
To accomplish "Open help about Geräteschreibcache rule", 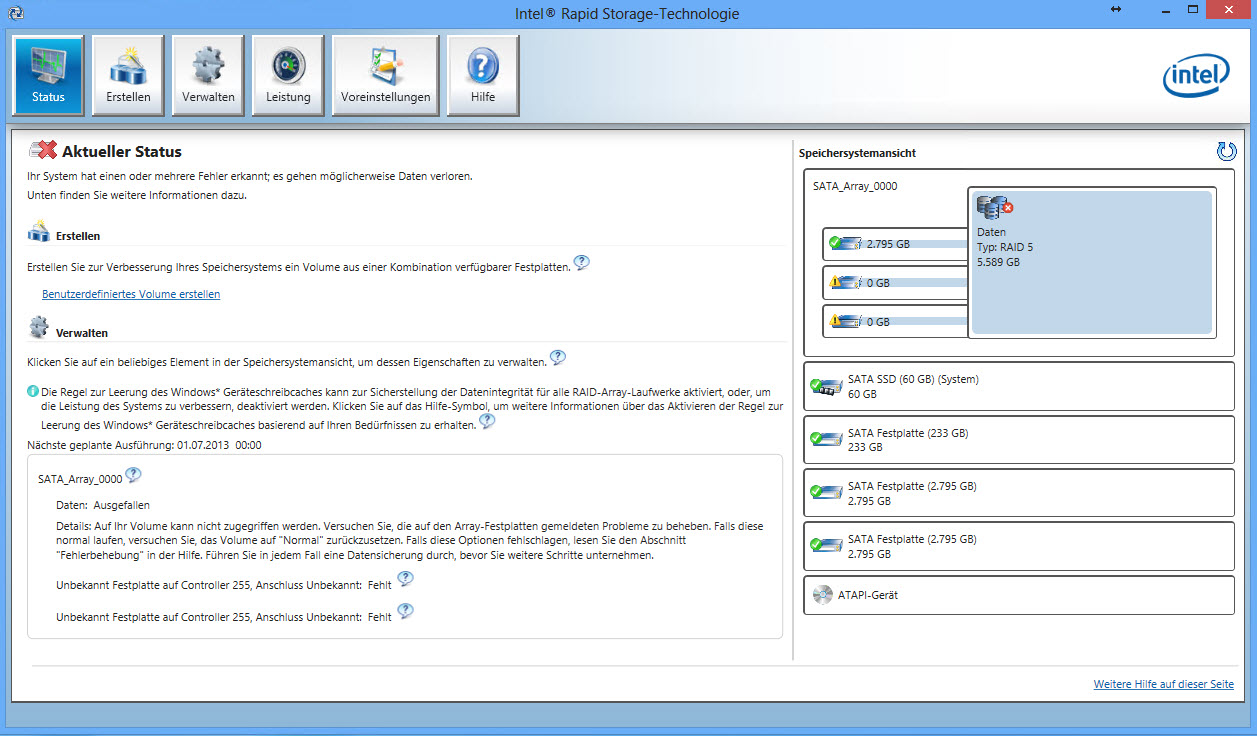I will pos(487,421).
